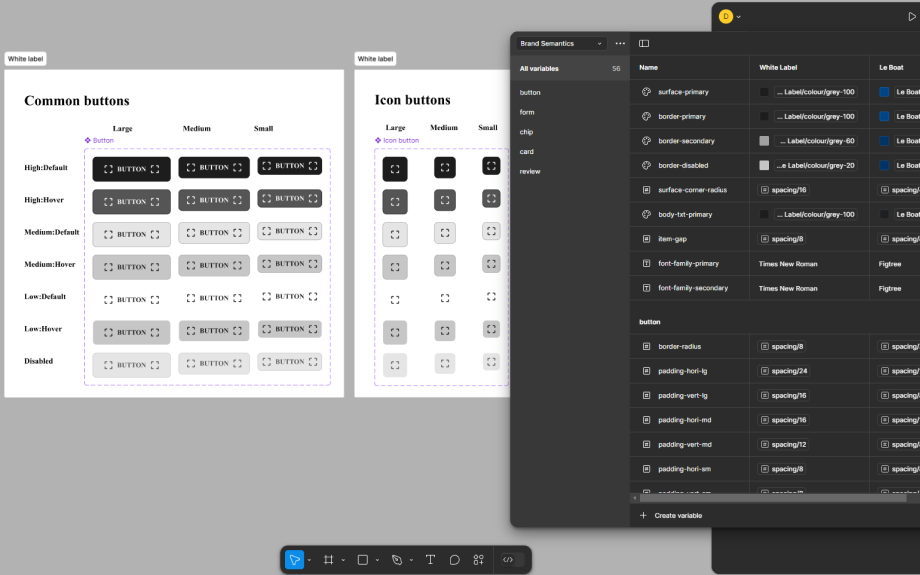
Task: Click the Present play button
Action: 911,17
